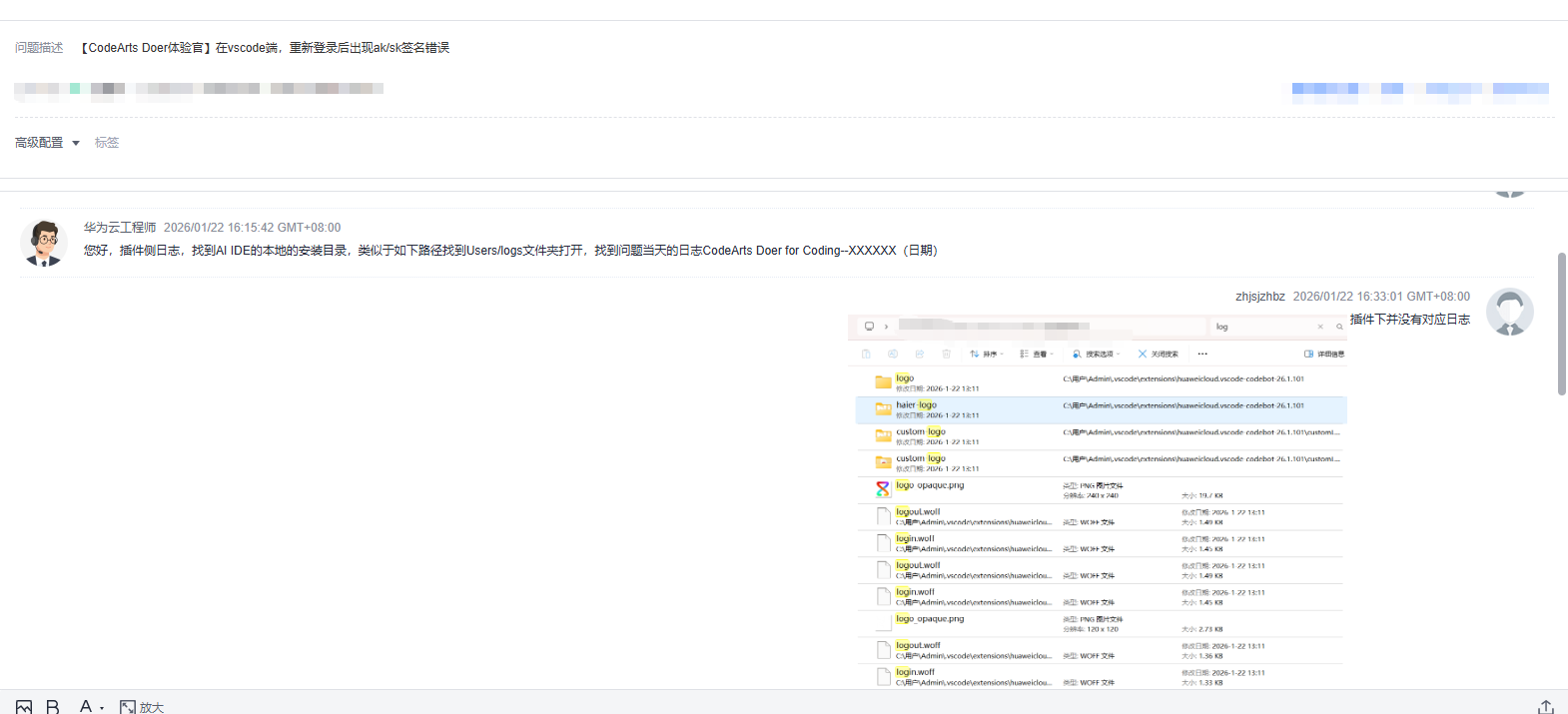The height and width of the screenshot is (714, 1568).
Task: Click the engineer's reply about Users/logs folder
Action: pos(510,251)
